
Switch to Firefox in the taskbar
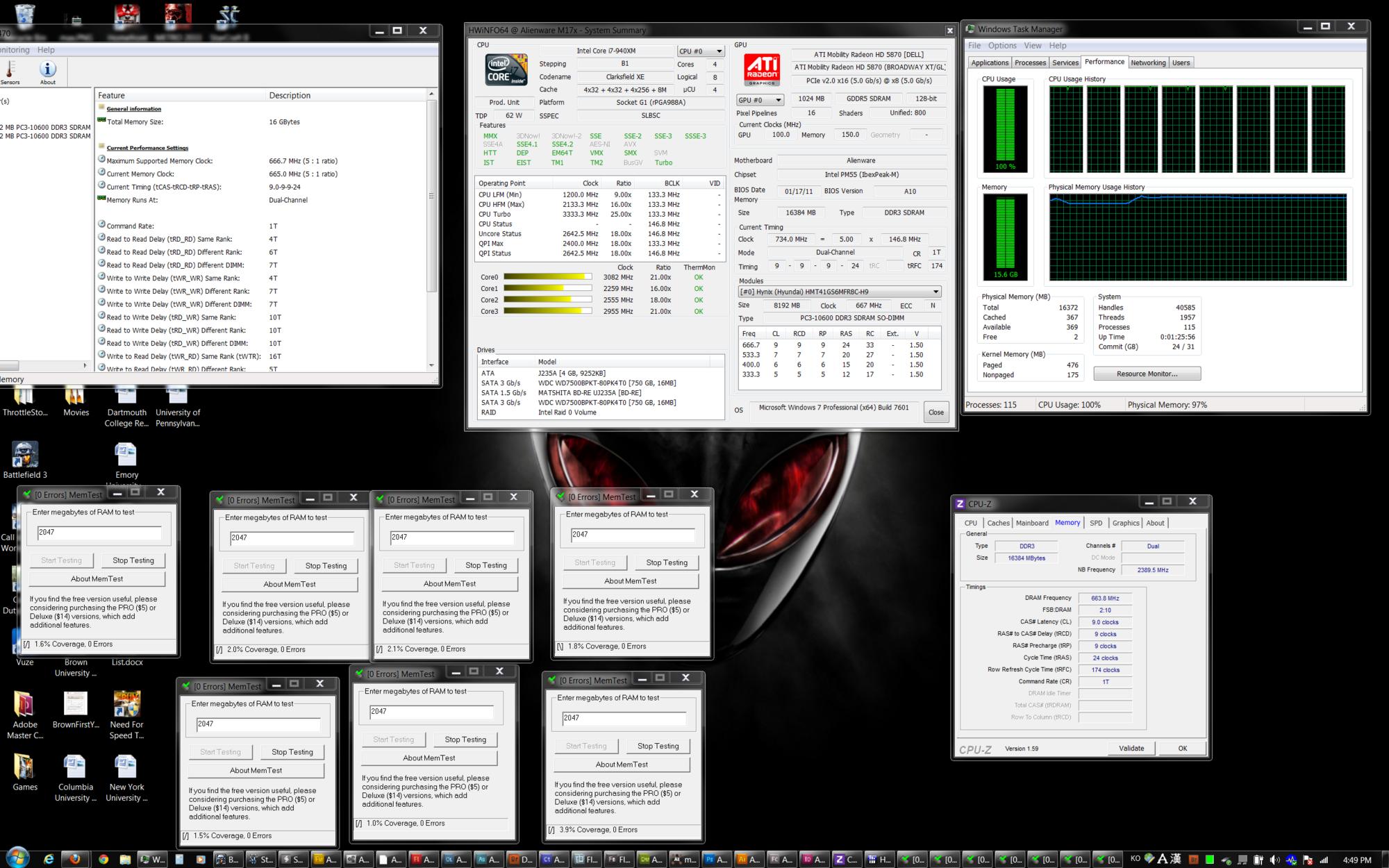click(x=75, y=859)
